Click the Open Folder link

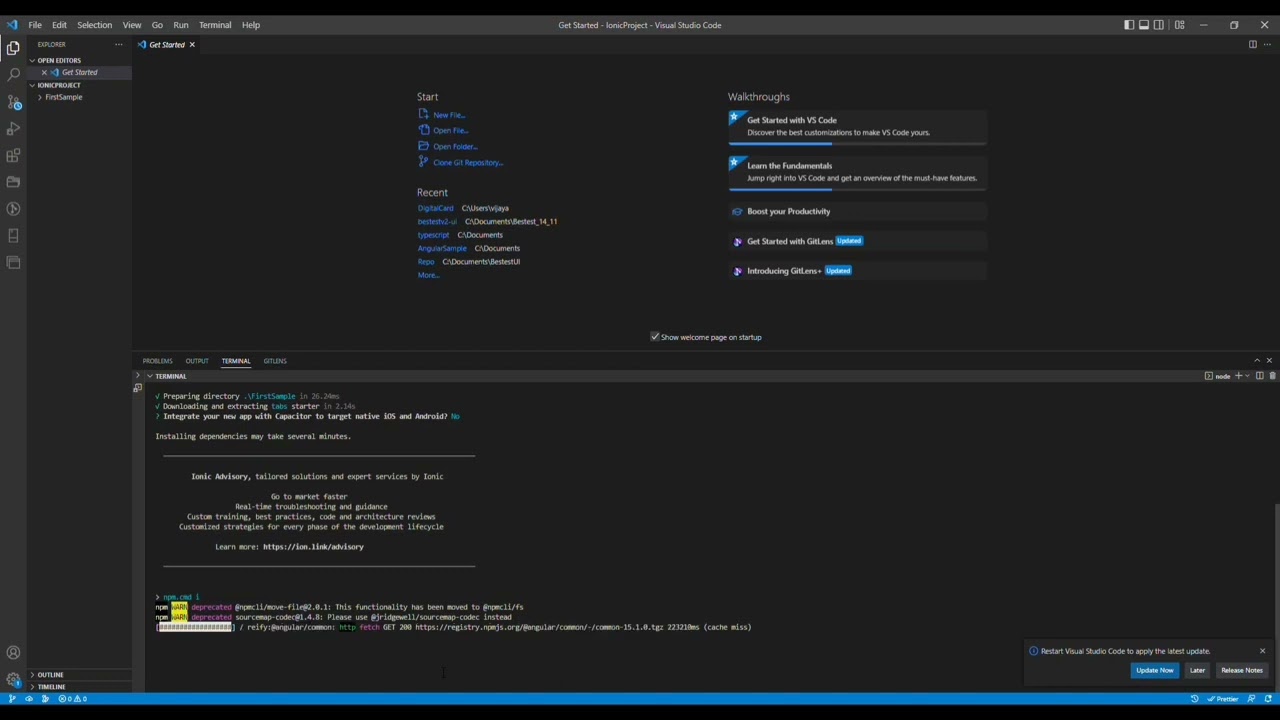click(447, 147)
